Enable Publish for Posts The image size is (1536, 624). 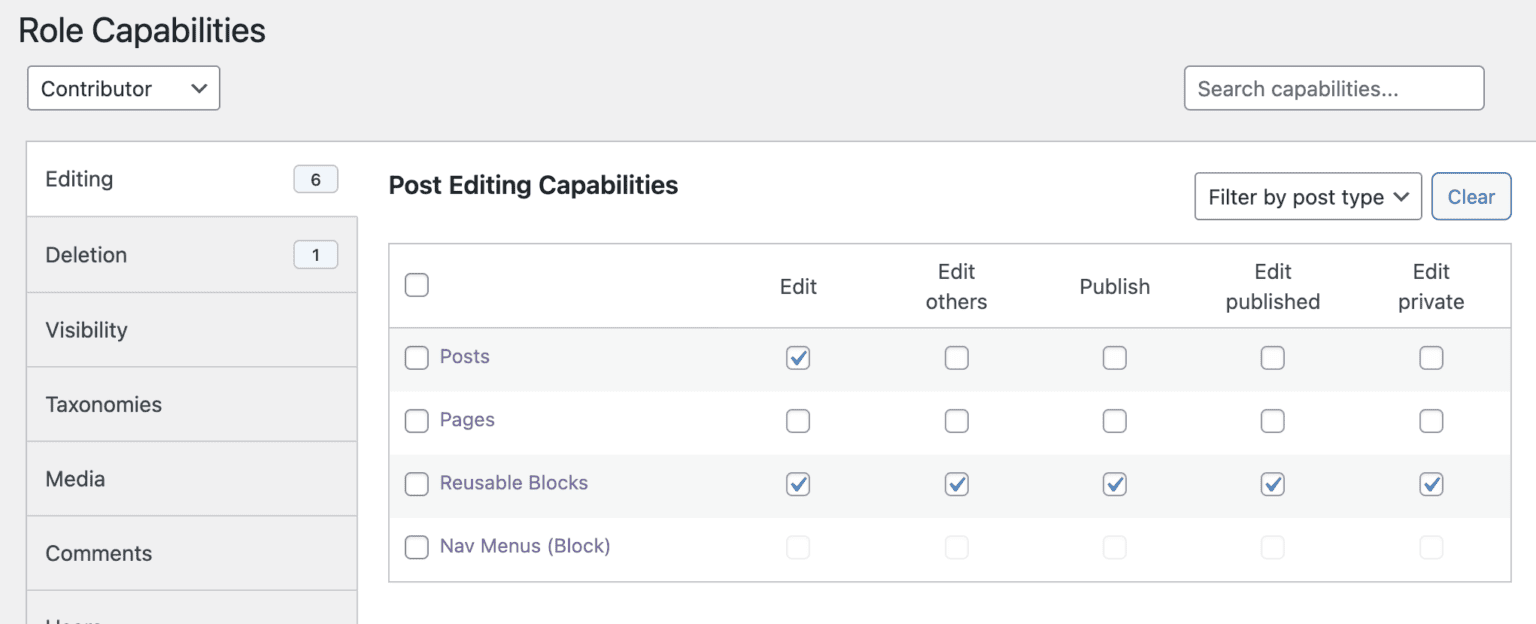pos(1115,358)
